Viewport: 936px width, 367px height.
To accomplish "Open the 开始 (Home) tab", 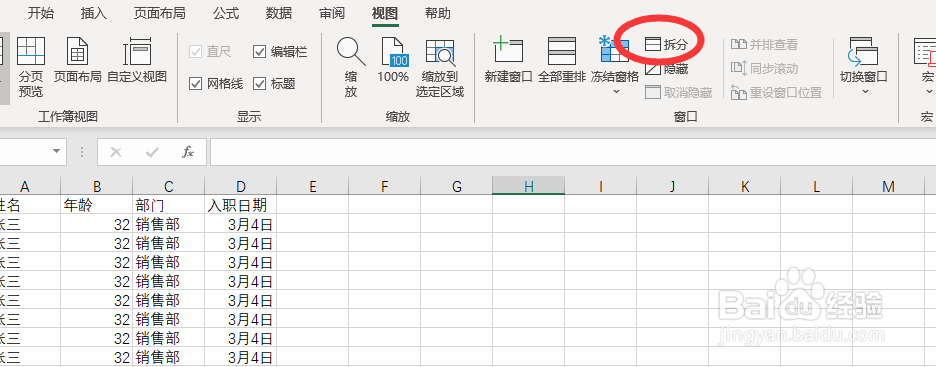I will pyautogui.click(x=41, y=13).
